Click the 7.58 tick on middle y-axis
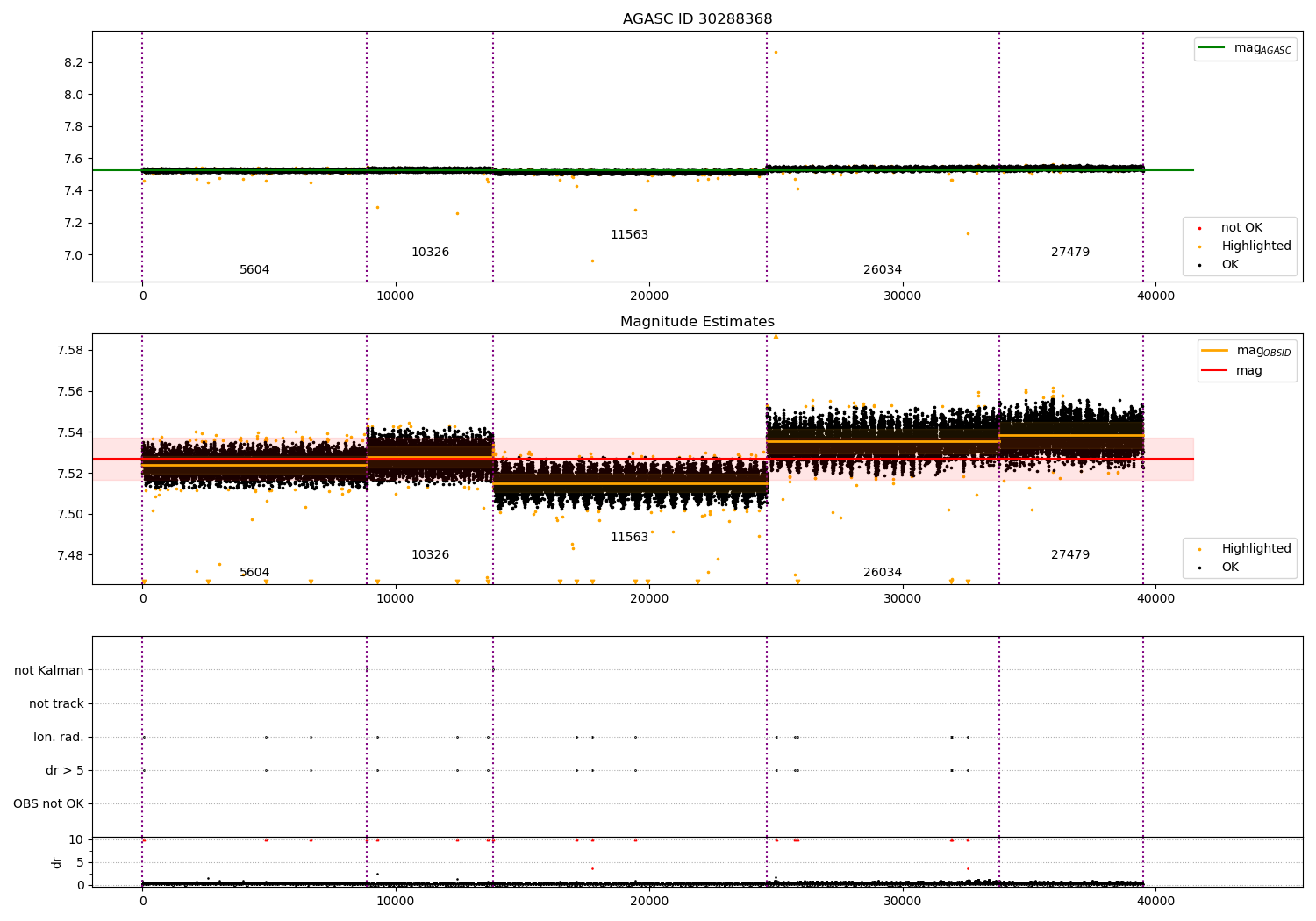The height and width of the screenshot is (921, 1316). coord(69,351)
